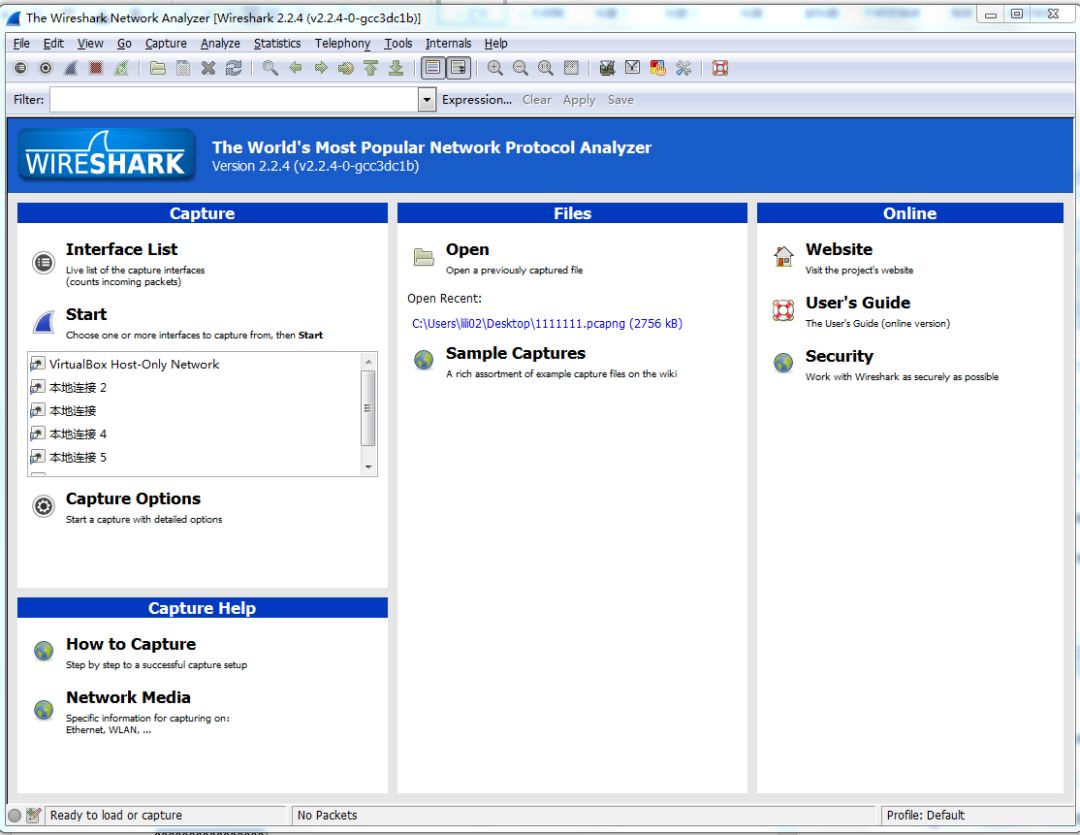
Task: Open help lifebuoy toolbar icon
Action: (720, 68)
